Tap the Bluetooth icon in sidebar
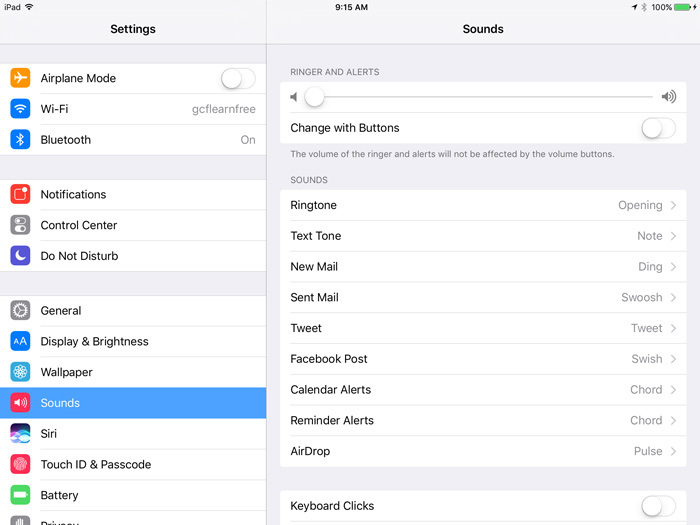This screenshot has height=525, width=700. click(20, 140)
